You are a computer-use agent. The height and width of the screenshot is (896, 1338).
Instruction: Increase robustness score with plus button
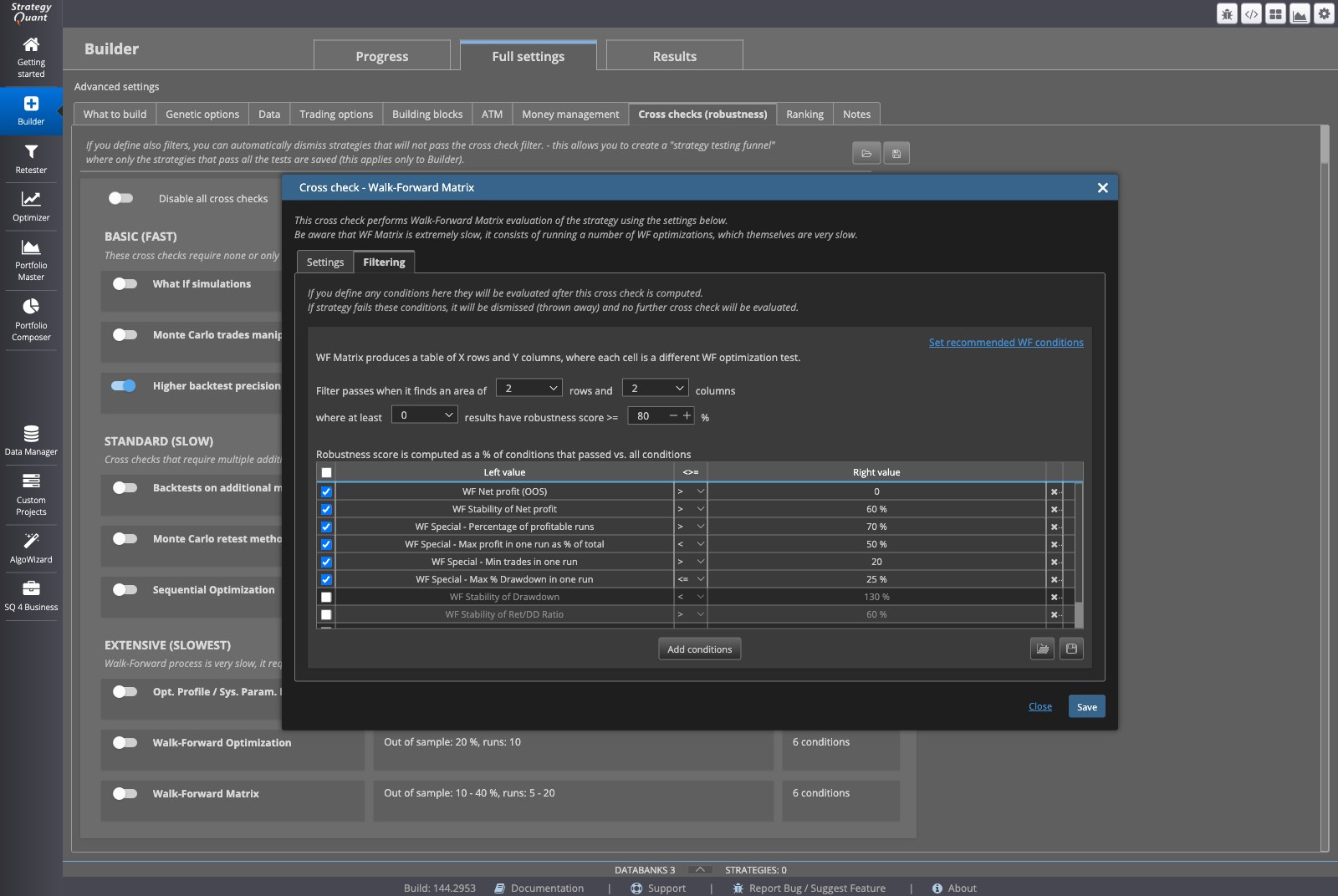pyautogui.click(x=687, y=415)
